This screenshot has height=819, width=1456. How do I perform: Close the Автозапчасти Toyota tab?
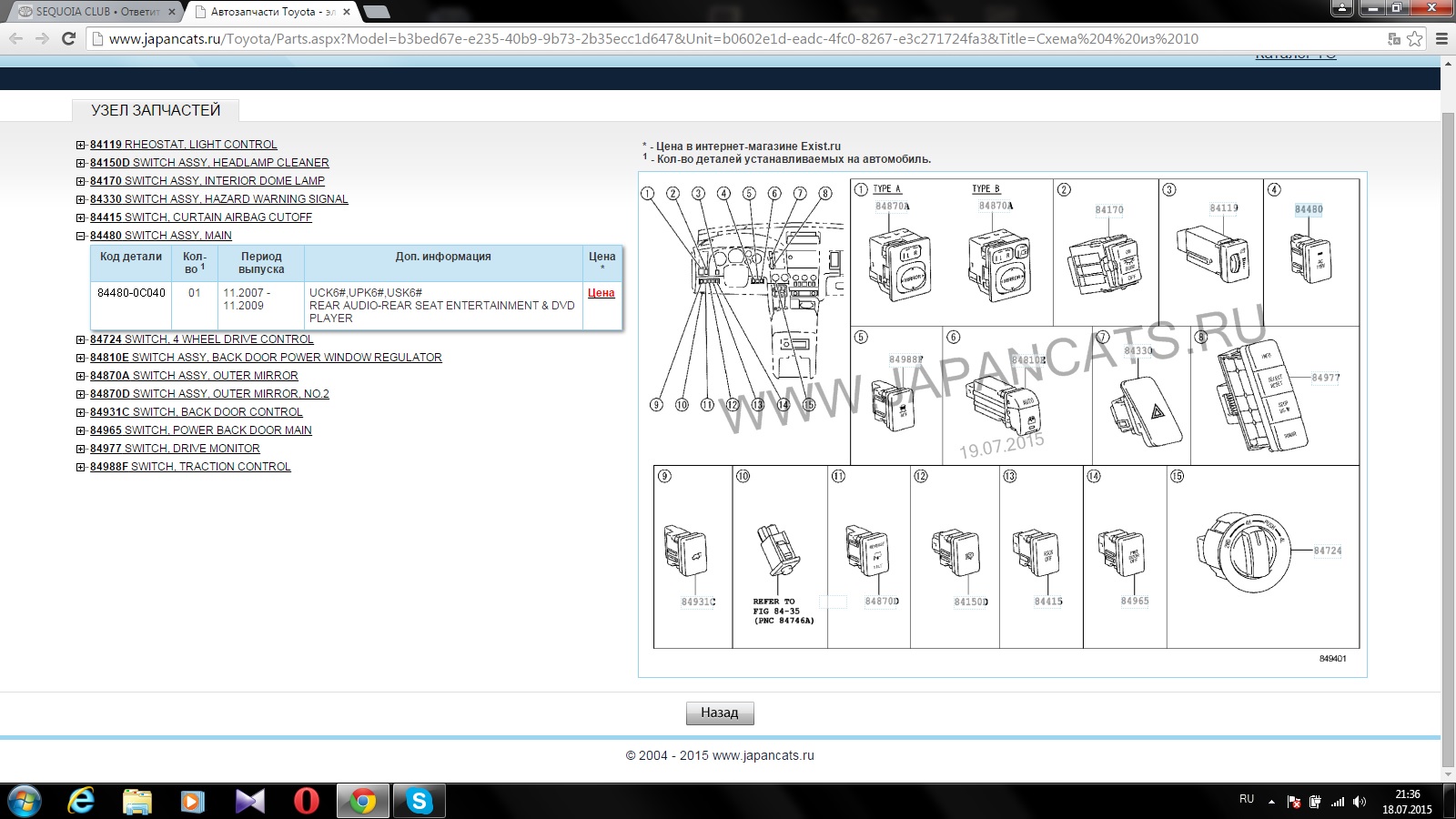click(x=347, y=12)
